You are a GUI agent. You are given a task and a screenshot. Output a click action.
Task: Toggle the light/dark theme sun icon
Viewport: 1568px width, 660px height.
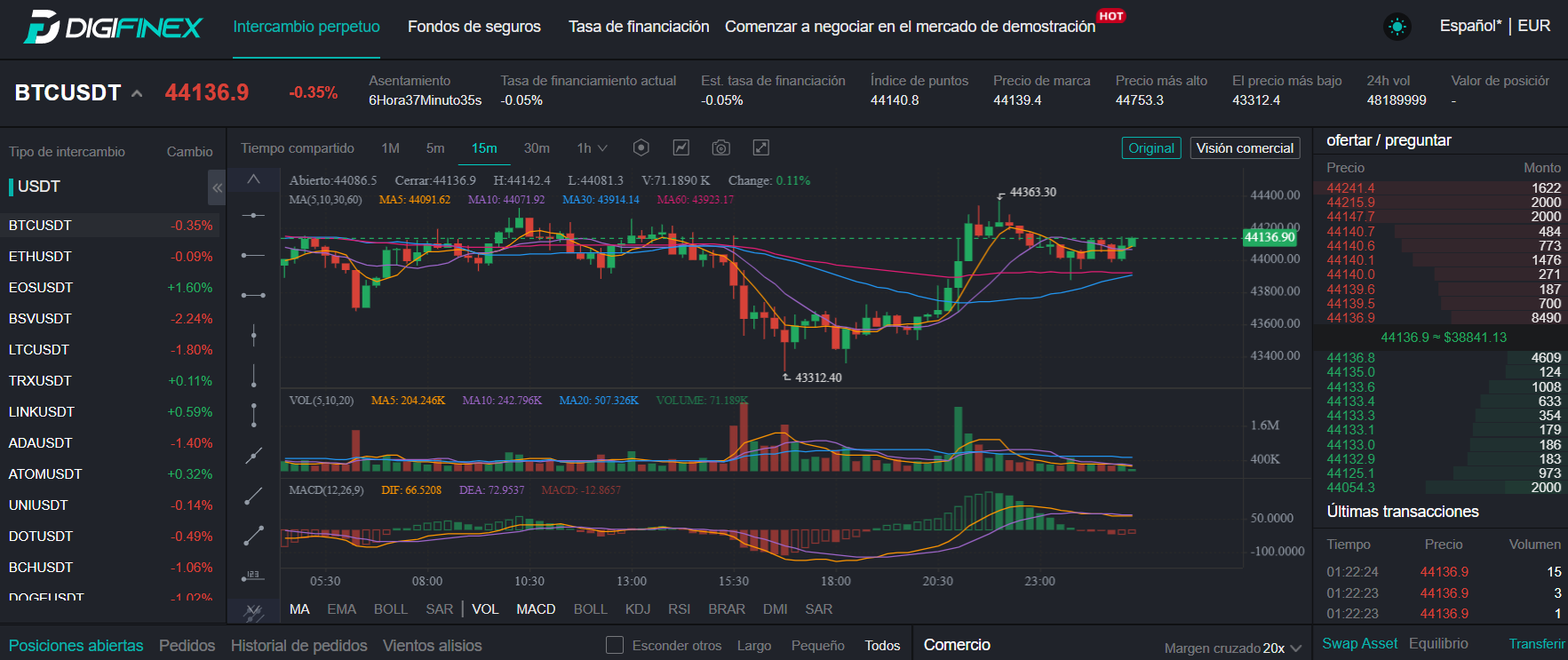pos(1397,28)
